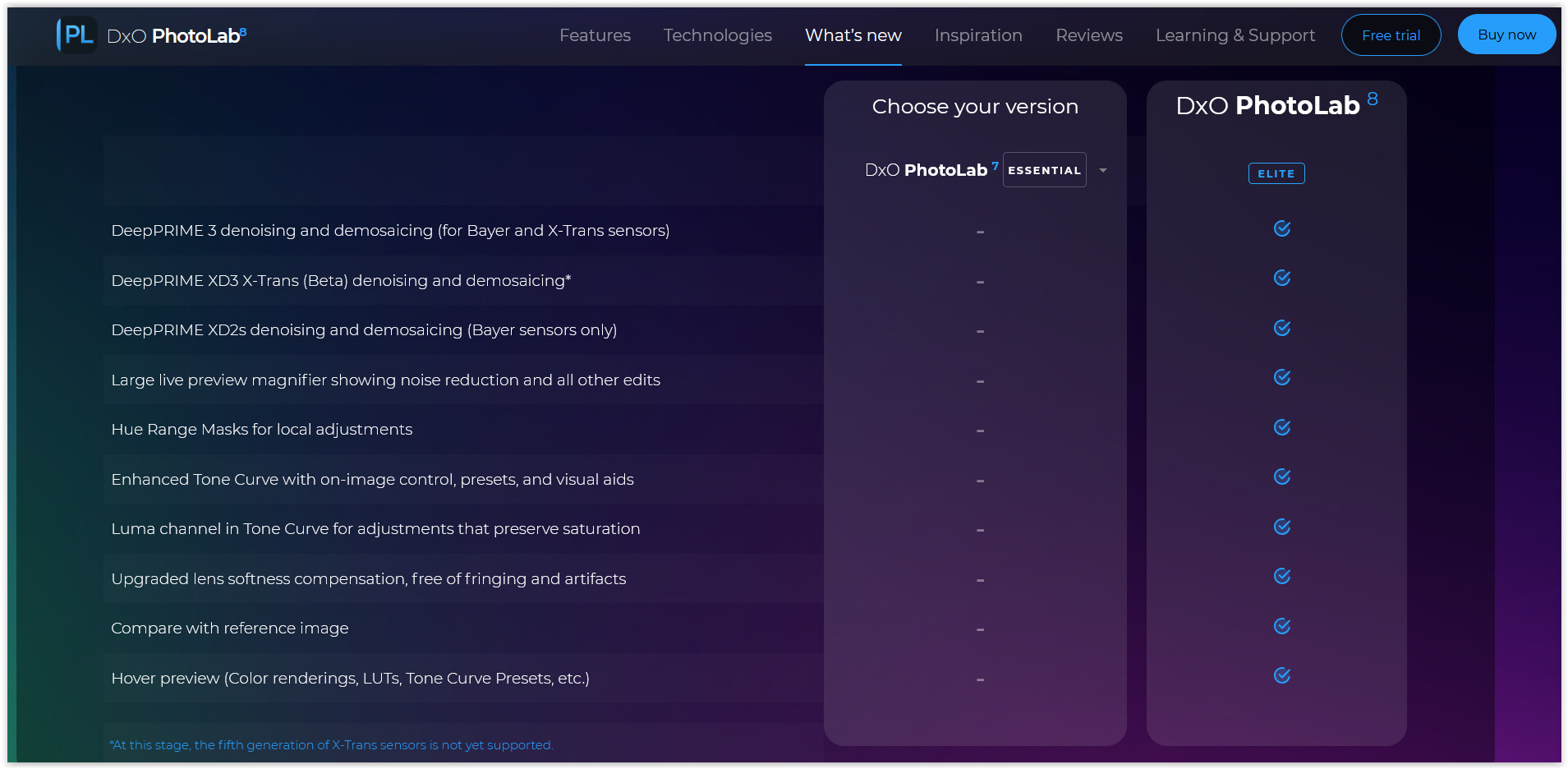This screenshot has width=1568, height=769.
Task: Click DeepPRIME XD2s denoising feature text
Action: (364, 330)
